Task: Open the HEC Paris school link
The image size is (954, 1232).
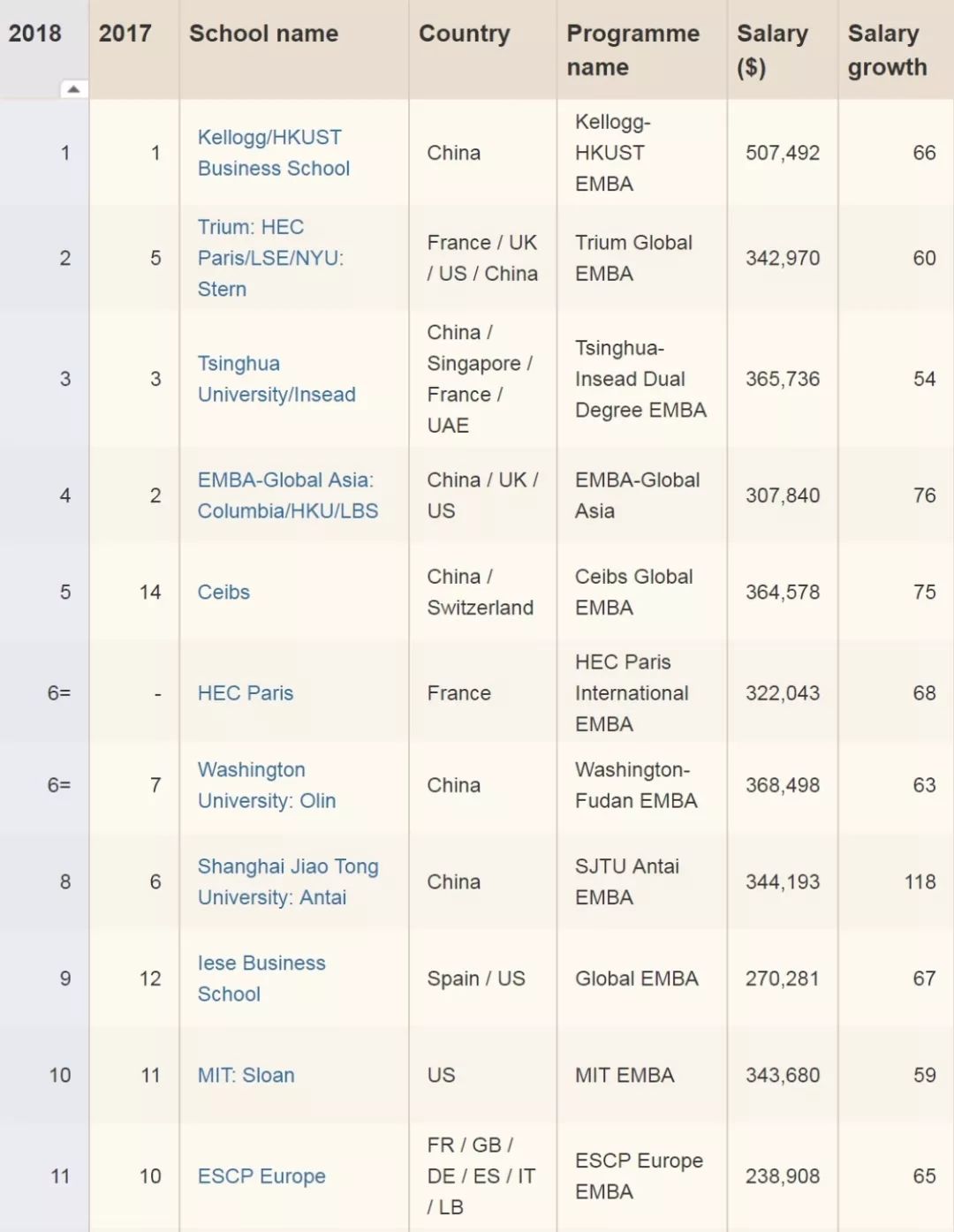Action: pyautogui.click(x=245, y=693)
